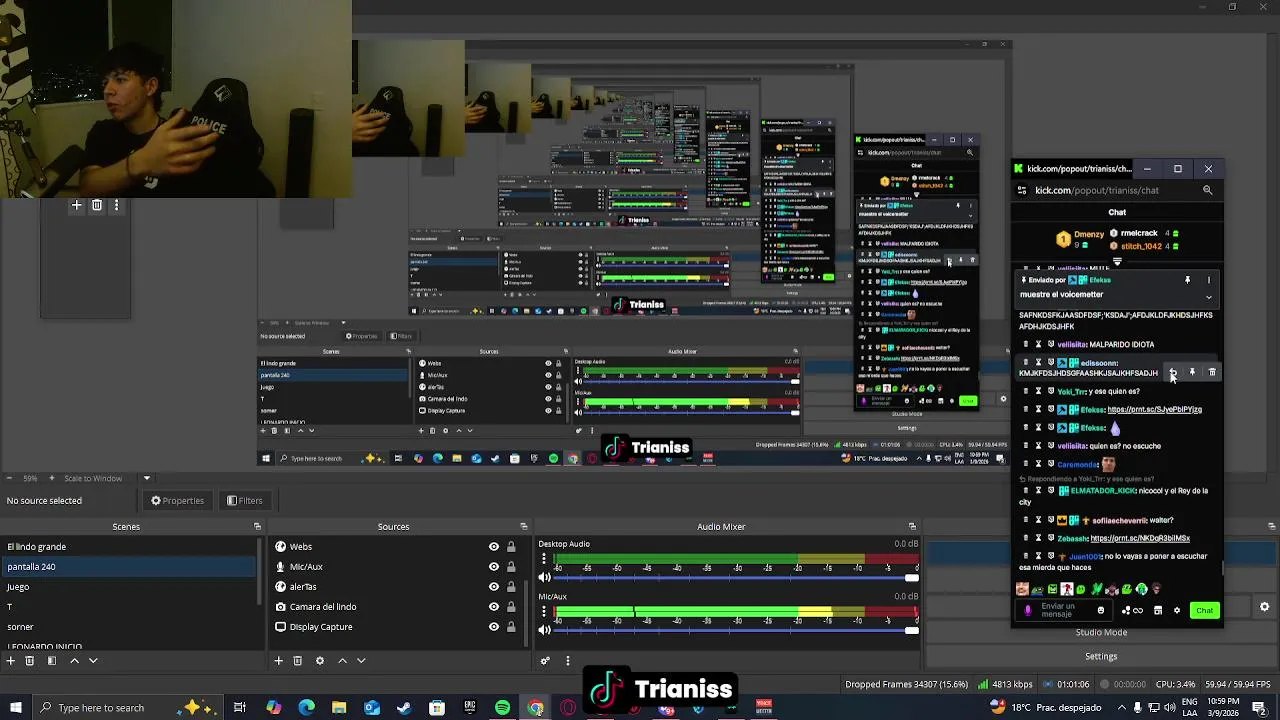1280x720 pixels.
Task: Select the Display Capture source row
Action: click(396, 627)
